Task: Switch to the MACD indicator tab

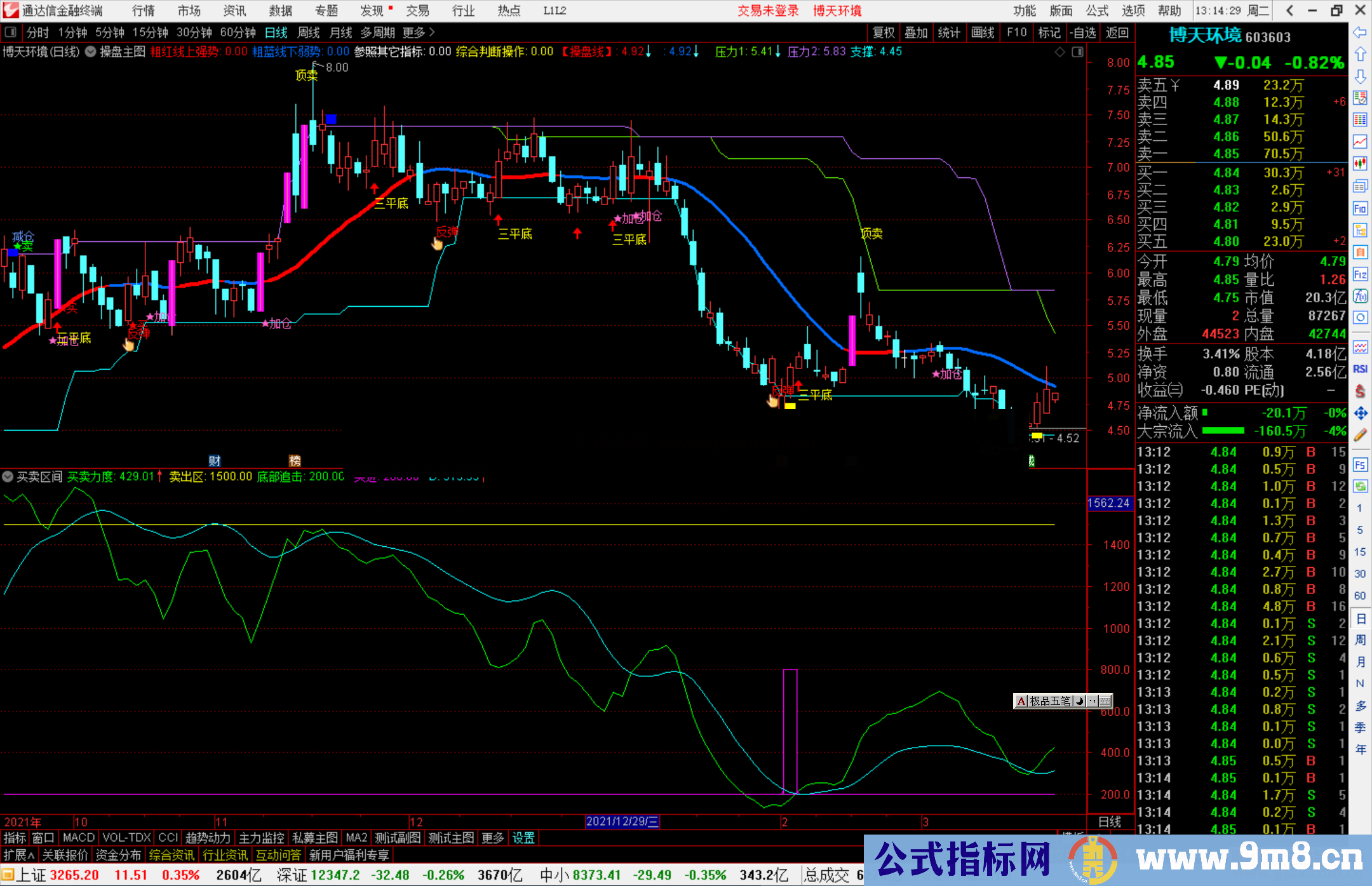Action: pos(78,838)
